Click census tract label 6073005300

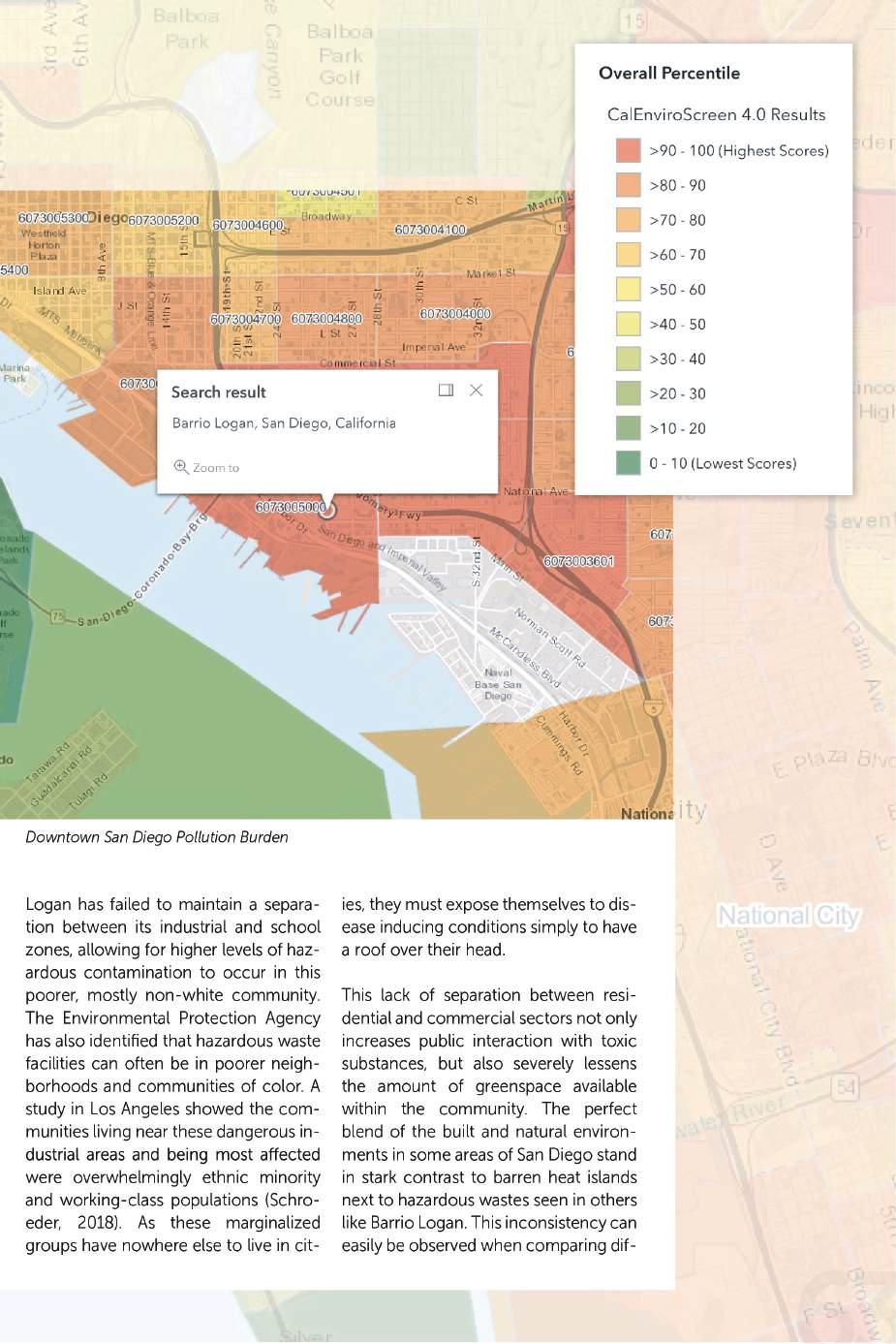pos(53,218)
